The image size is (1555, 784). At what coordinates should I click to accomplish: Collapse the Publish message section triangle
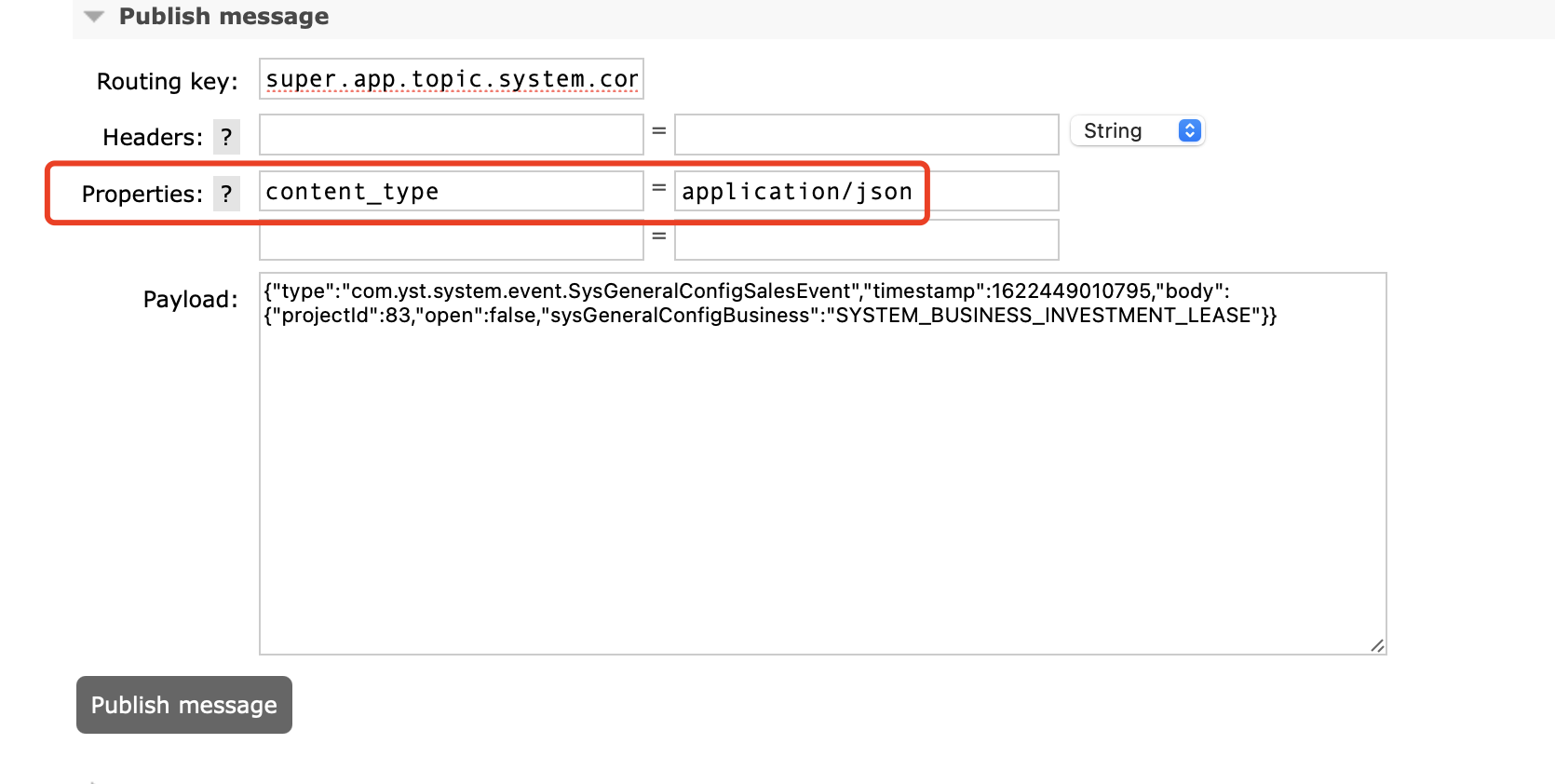coord(93,17)
